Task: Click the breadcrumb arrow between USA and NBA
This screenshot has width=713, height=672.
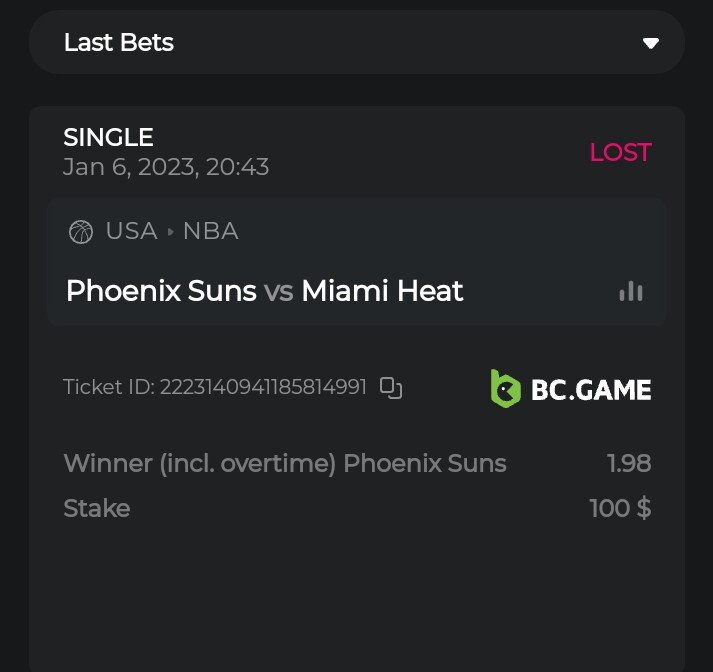Action: coord(170,232)
